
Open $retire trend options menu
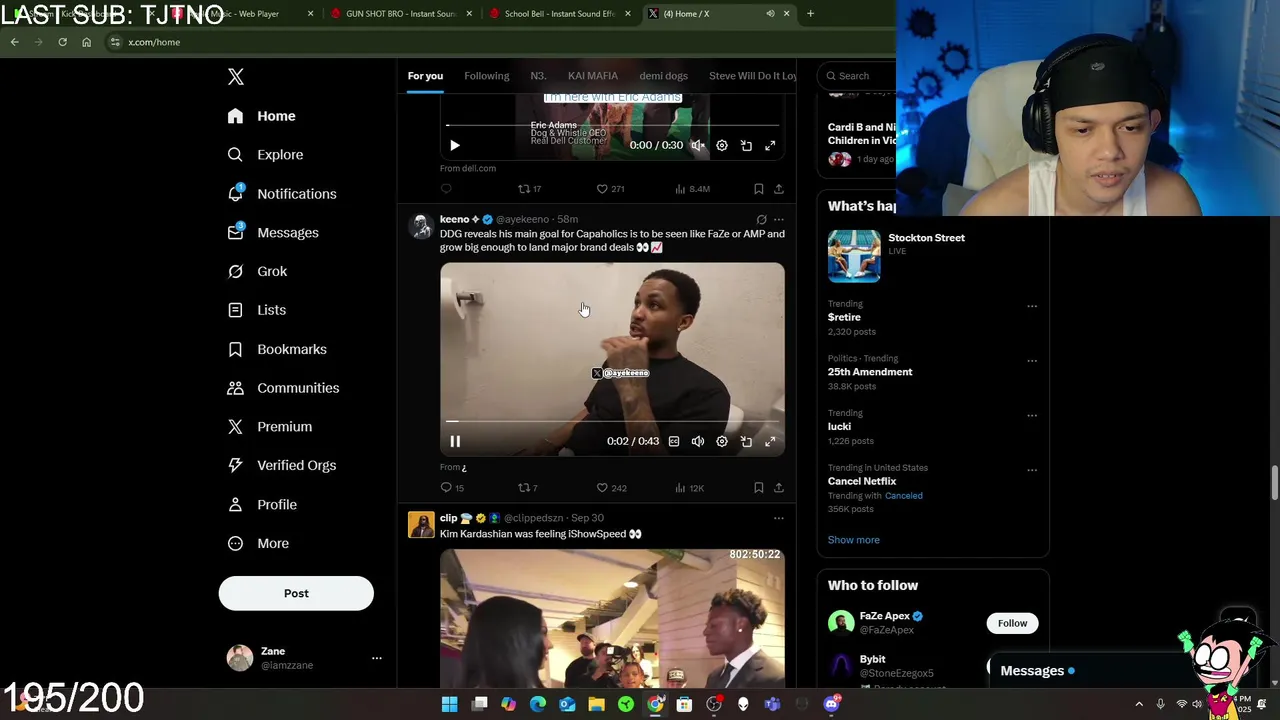click(x=1032, y=307)
